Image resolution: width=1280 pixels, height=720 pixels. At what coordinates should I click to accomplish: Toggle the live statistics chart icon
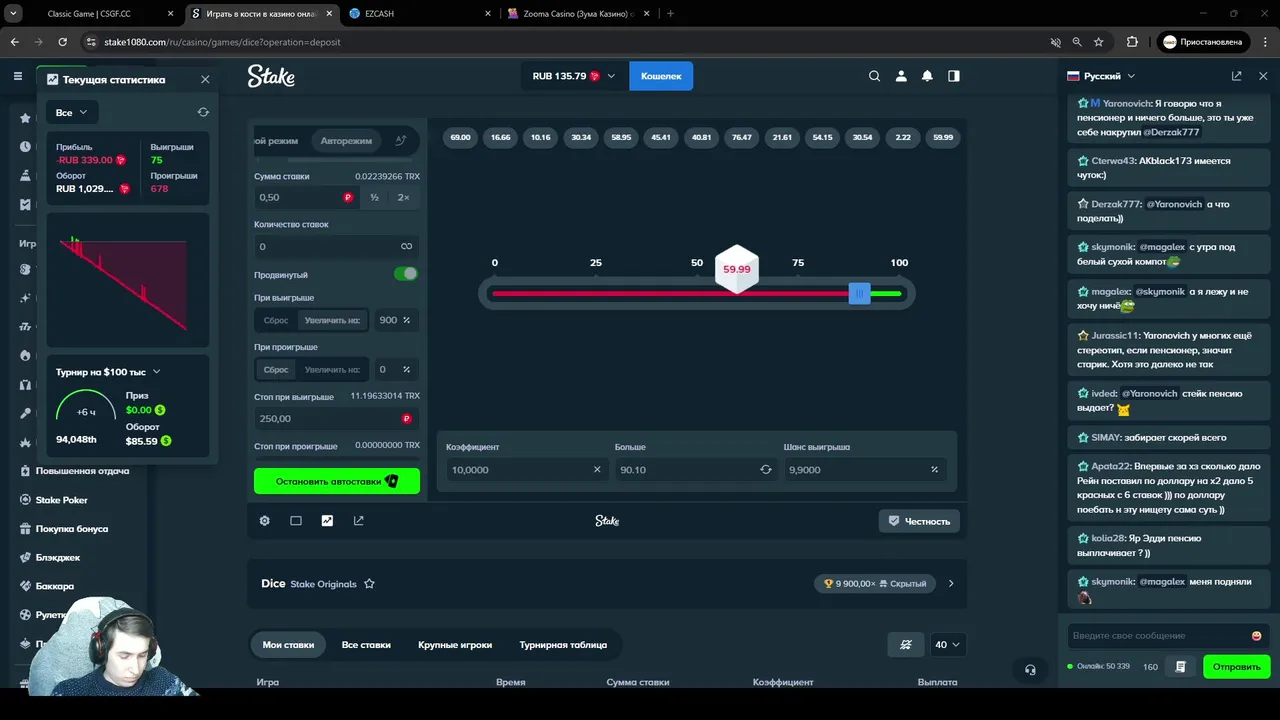(327, 521)
